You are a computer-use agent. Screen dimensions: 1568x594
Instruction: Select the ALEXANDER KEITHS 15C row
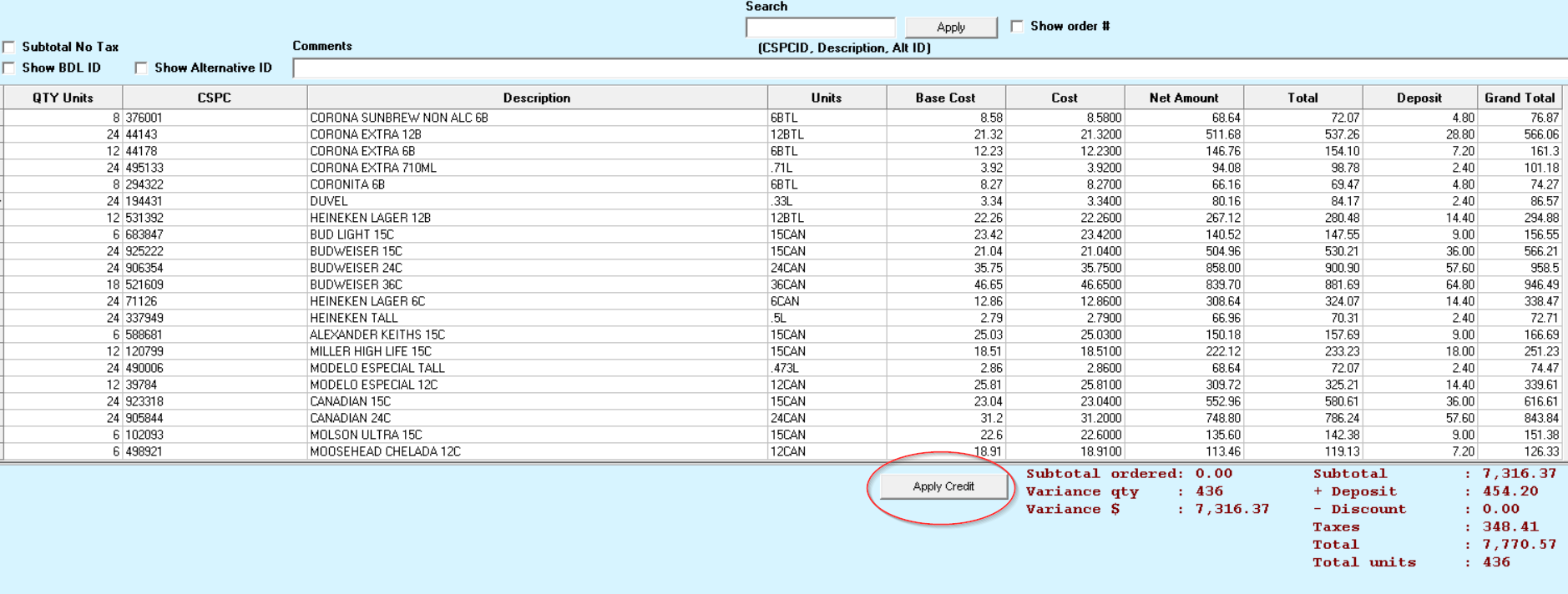pyautogui.click(x=782, y=335)
